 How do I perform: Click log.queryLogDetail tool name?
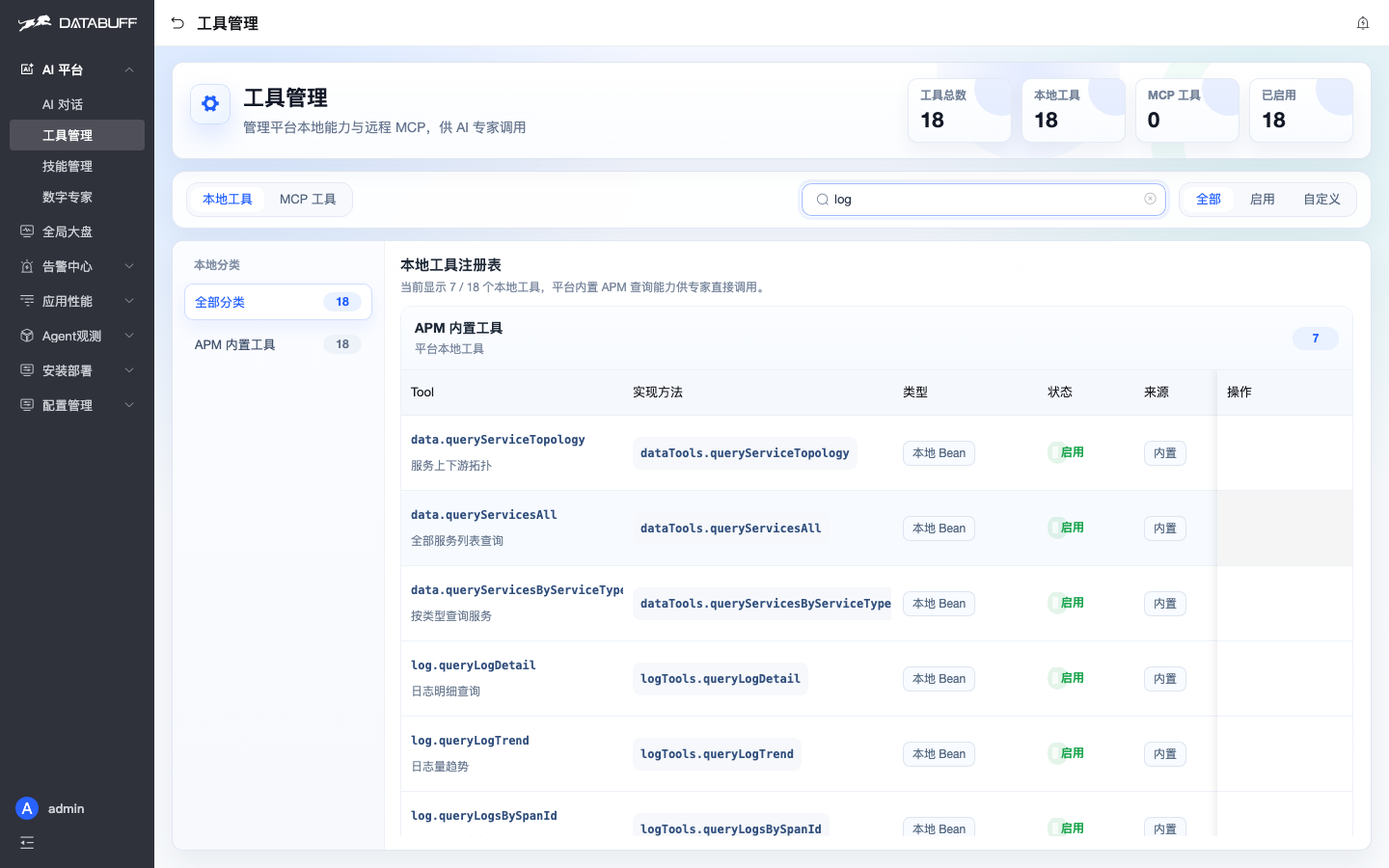[474, 665]
